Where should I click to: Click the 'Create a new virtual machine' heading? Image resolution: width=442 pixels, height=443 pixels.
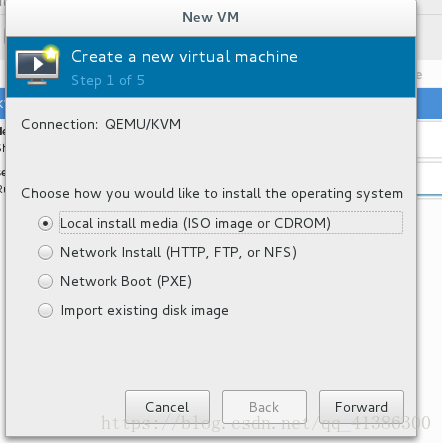point(184,57)
